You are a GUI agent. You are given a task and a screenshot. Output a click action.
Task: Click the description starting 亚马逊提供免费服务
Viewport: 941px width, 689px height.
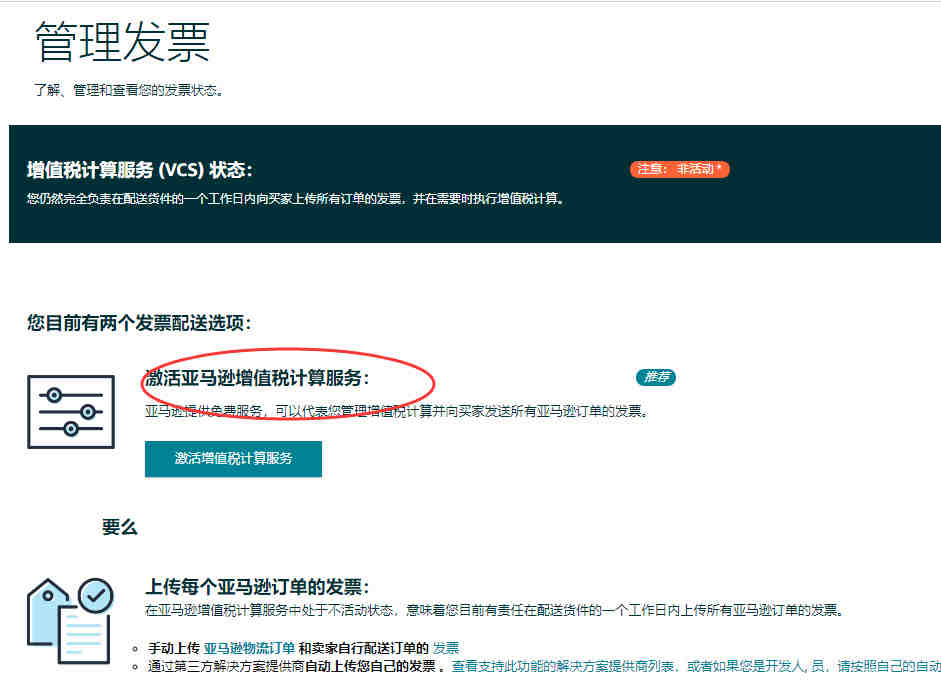point(397,411)
